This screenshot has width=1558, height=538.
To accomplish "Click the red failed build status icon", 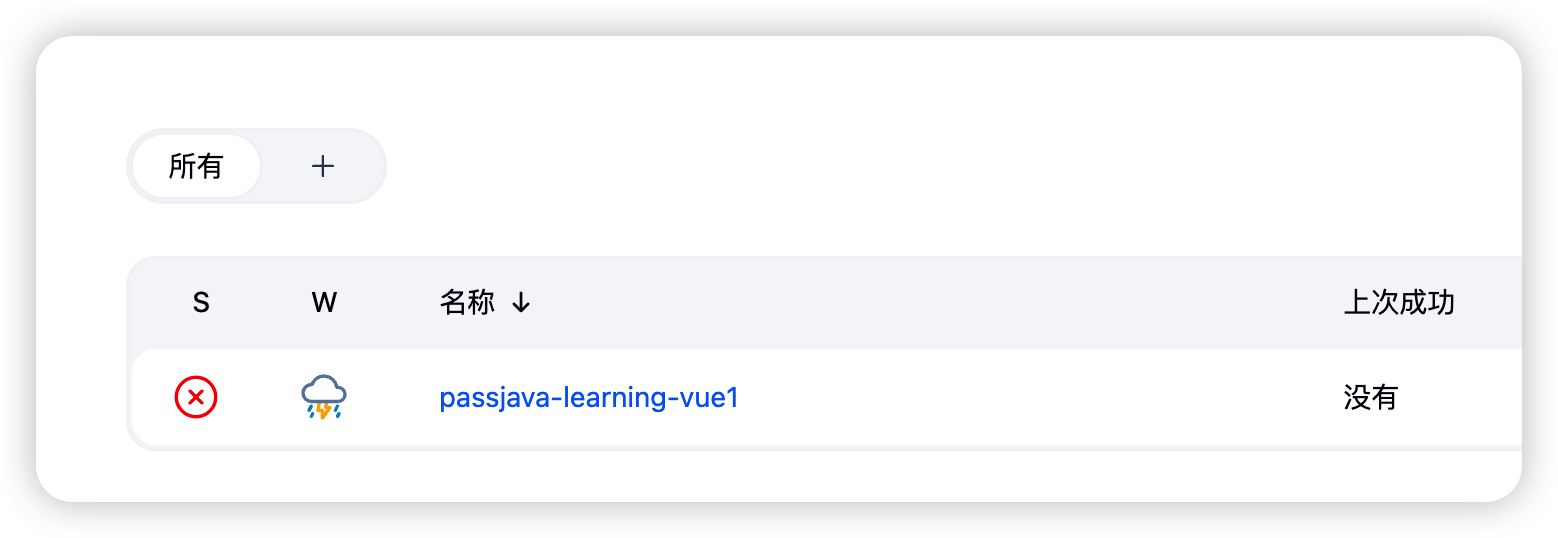I will coord(196,398).
